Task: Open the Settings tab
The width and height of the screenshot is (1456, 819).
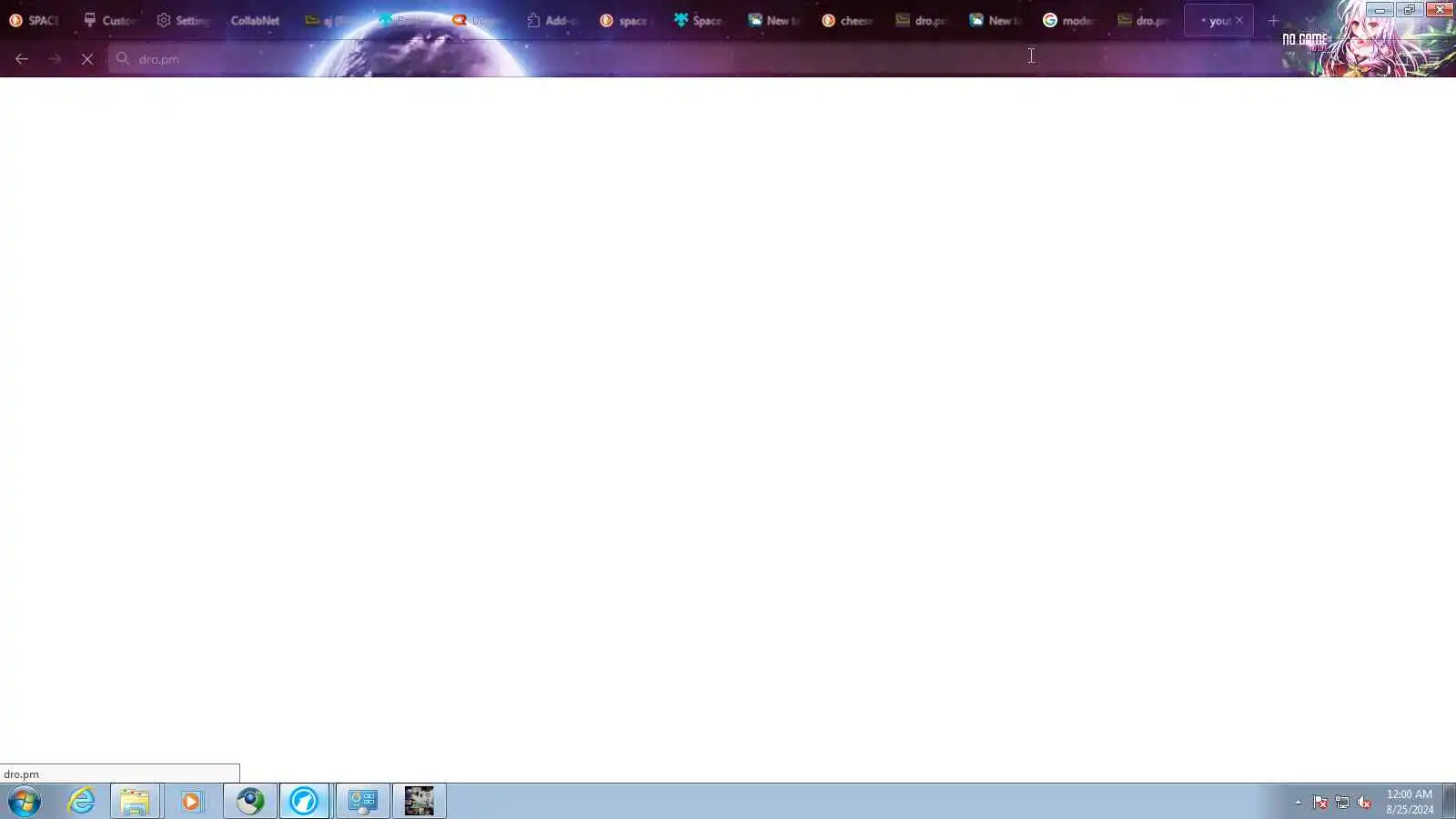Action: pyautogui.click(x=183, y=20)
